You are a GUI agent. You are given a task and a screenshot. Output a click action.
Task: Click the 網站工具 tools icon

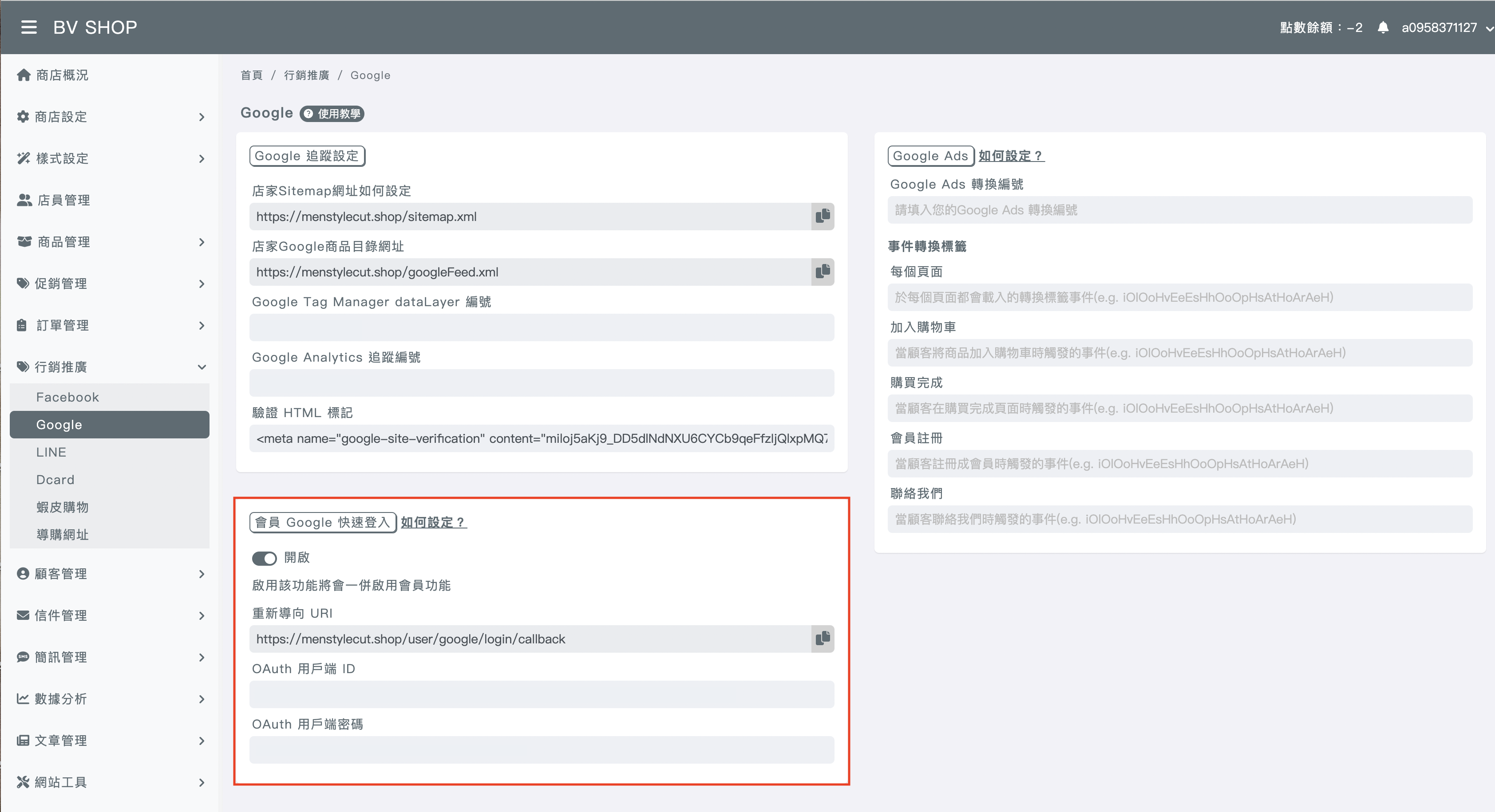point(23,782)
